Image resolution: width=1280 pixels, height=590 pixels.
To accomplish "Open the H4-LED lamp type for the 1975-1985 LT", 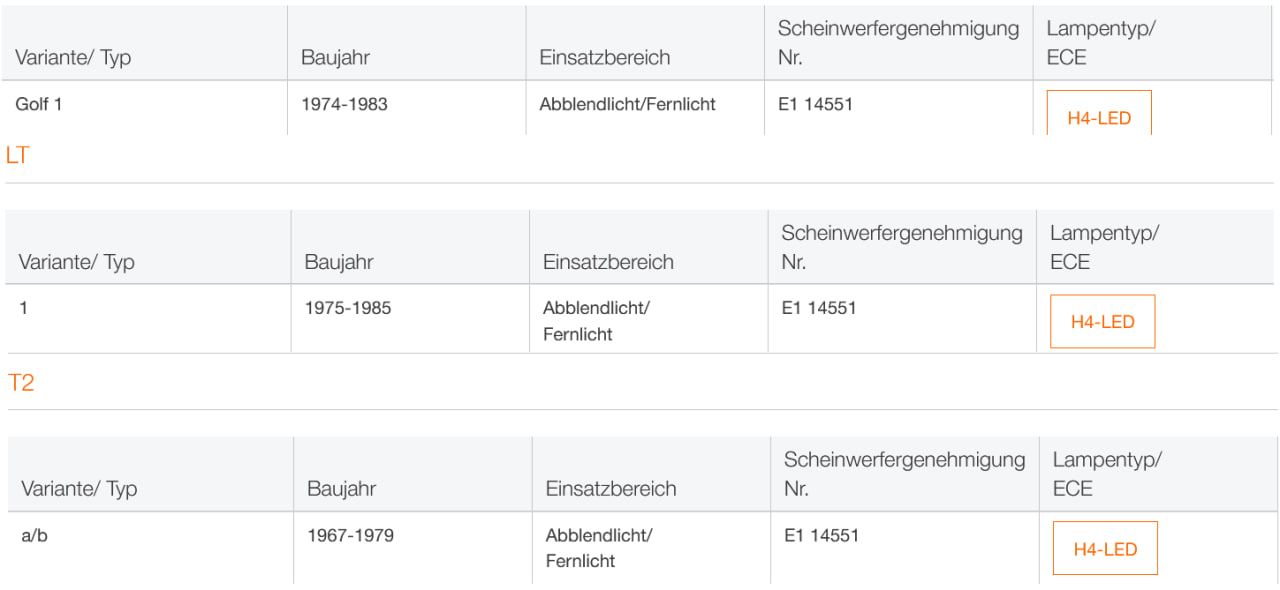I will click(1102, 321).
